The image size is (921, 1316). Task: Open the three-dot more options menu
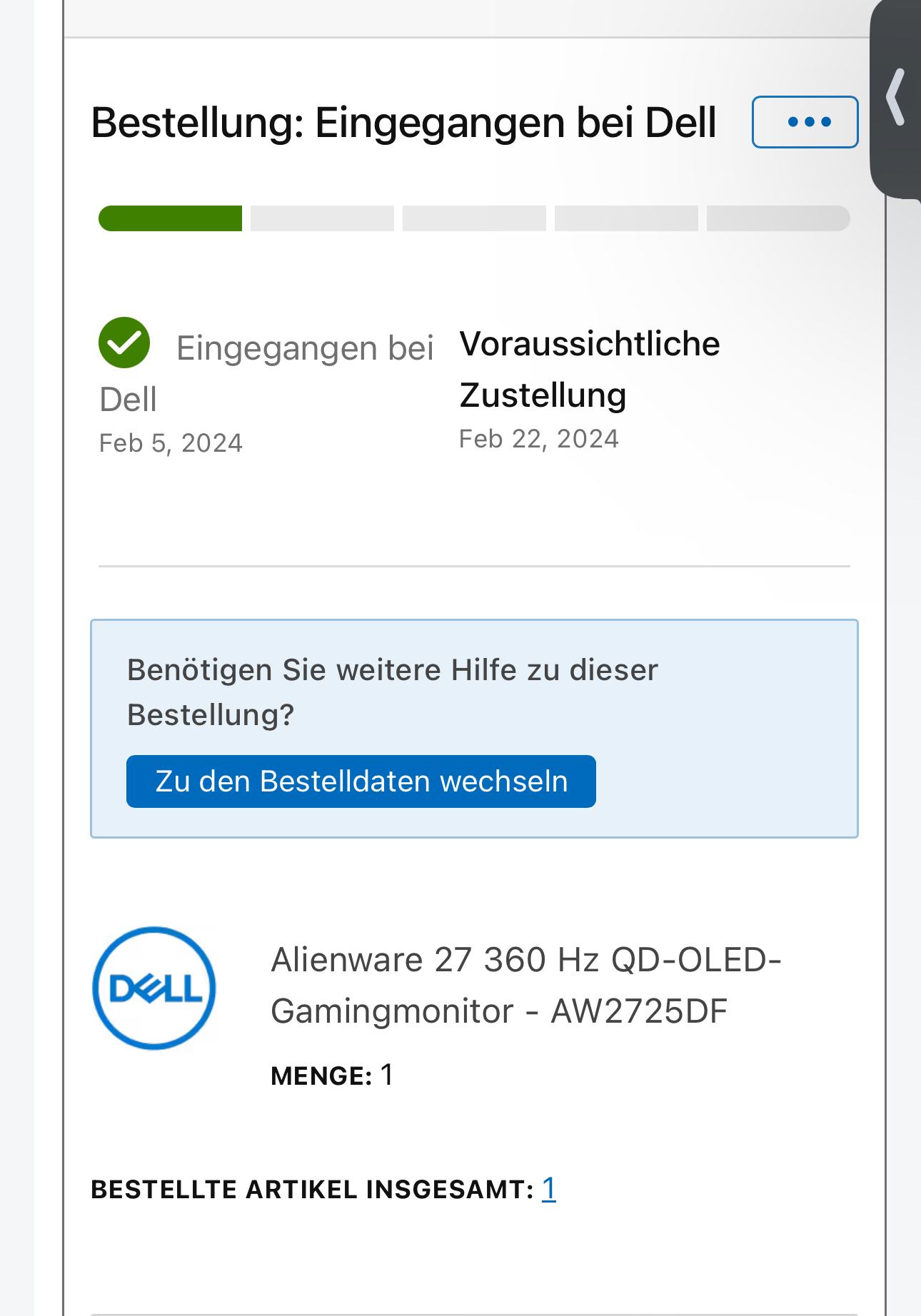(x=805, y=122)
